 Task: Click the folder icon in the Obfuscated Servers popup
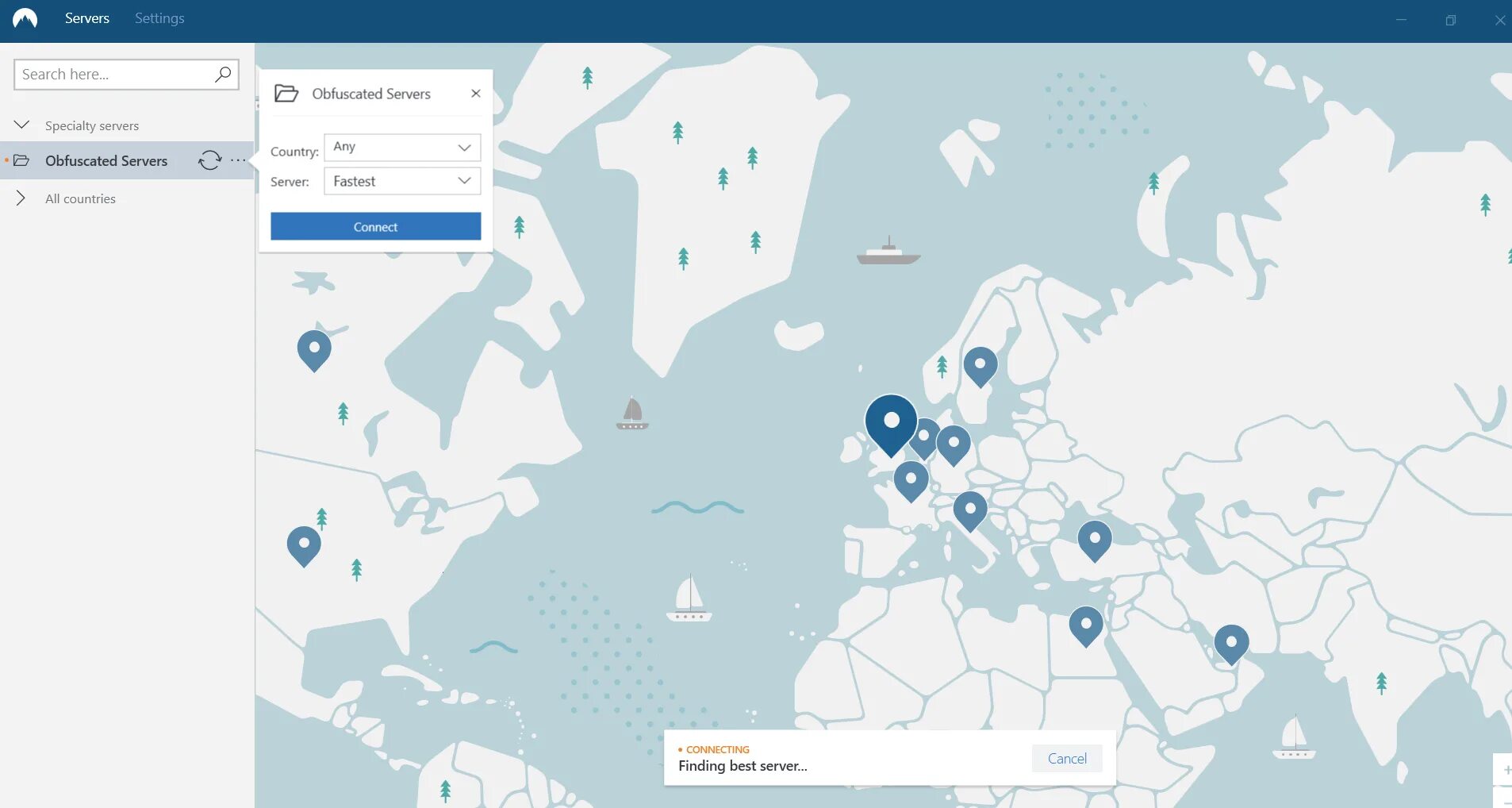[x=286, y=94]
